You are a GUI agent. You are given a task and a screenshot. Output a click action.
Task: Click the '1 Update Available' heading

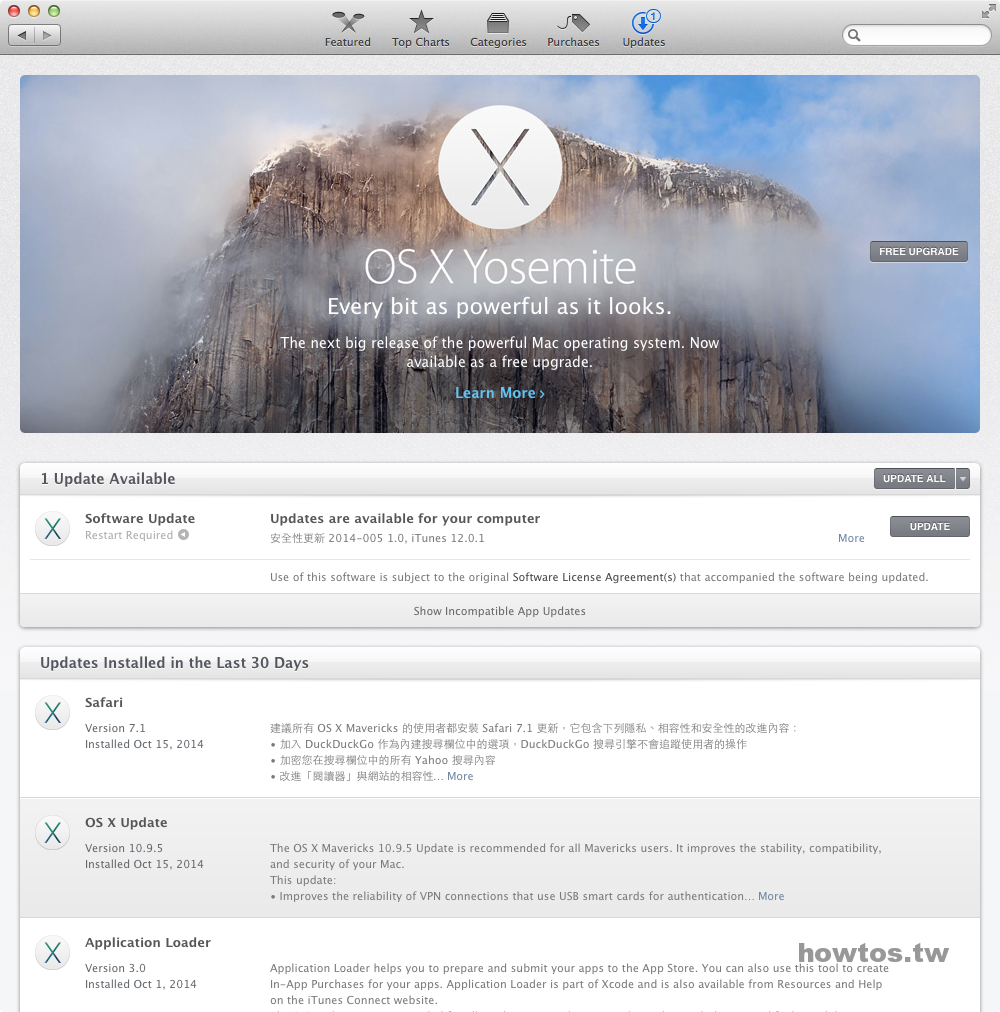(x=108, y=479)
